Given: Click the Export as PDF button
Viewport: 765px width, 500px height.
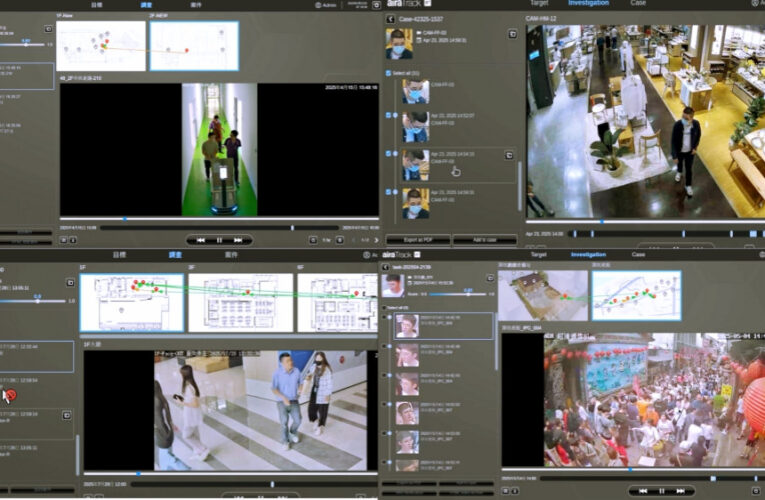Looking at the screenshot, I should coord(415,240).
